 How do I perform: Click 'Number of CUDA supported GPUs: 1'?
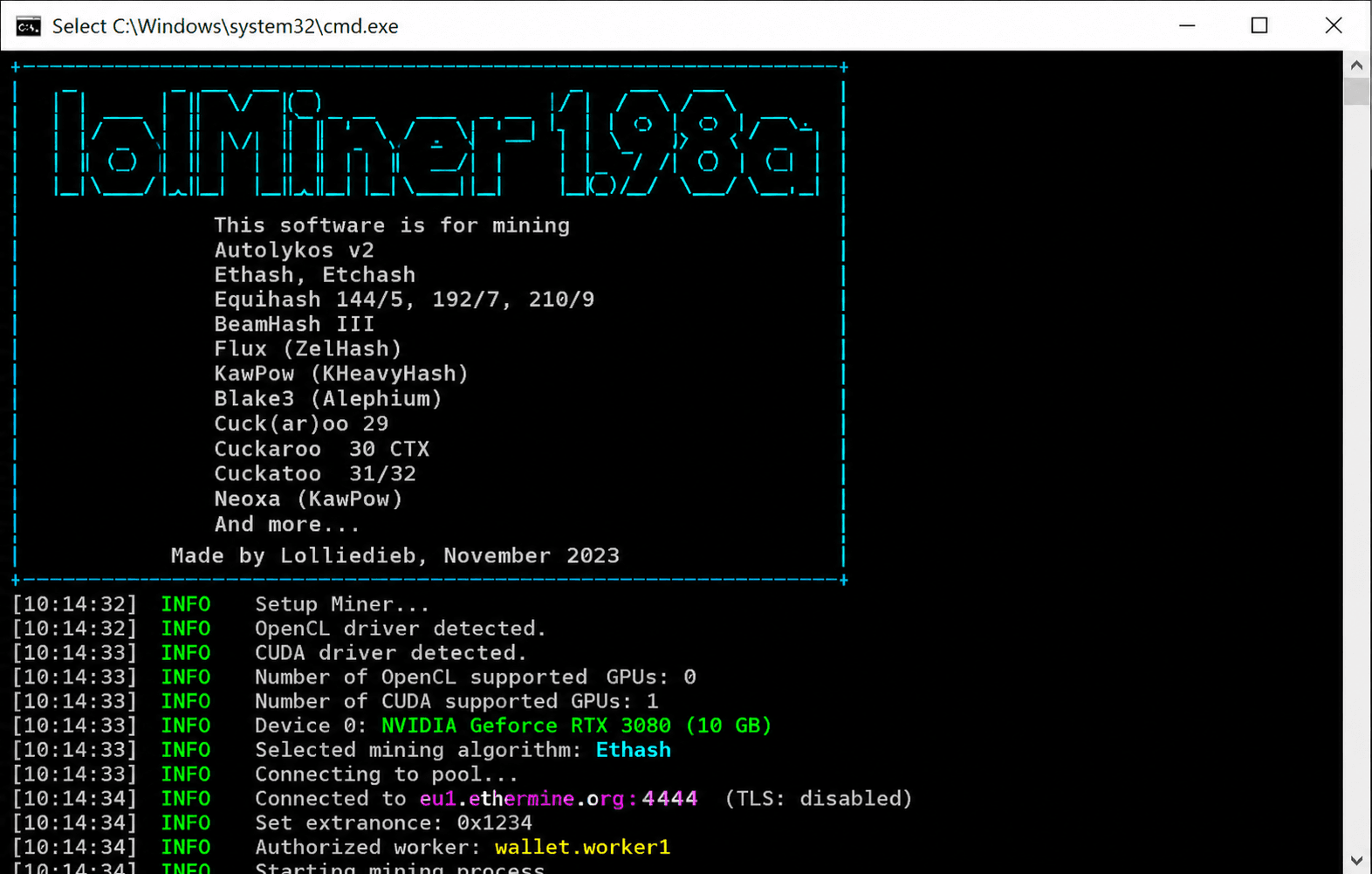tap(456, 702)
